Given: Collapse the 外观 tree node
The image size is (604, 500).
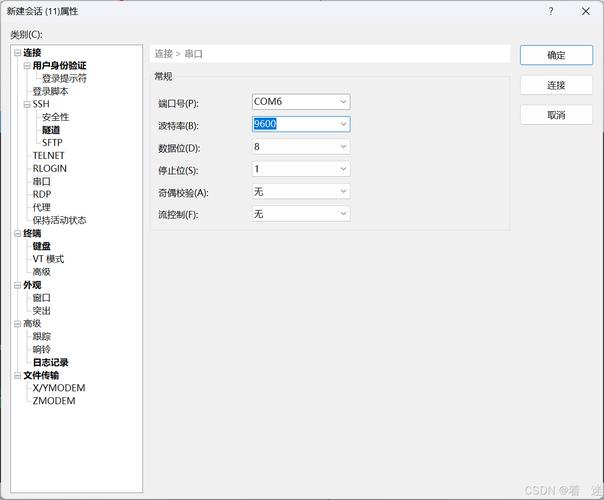Looking at the screenshot, I should (x=17, y=285).
